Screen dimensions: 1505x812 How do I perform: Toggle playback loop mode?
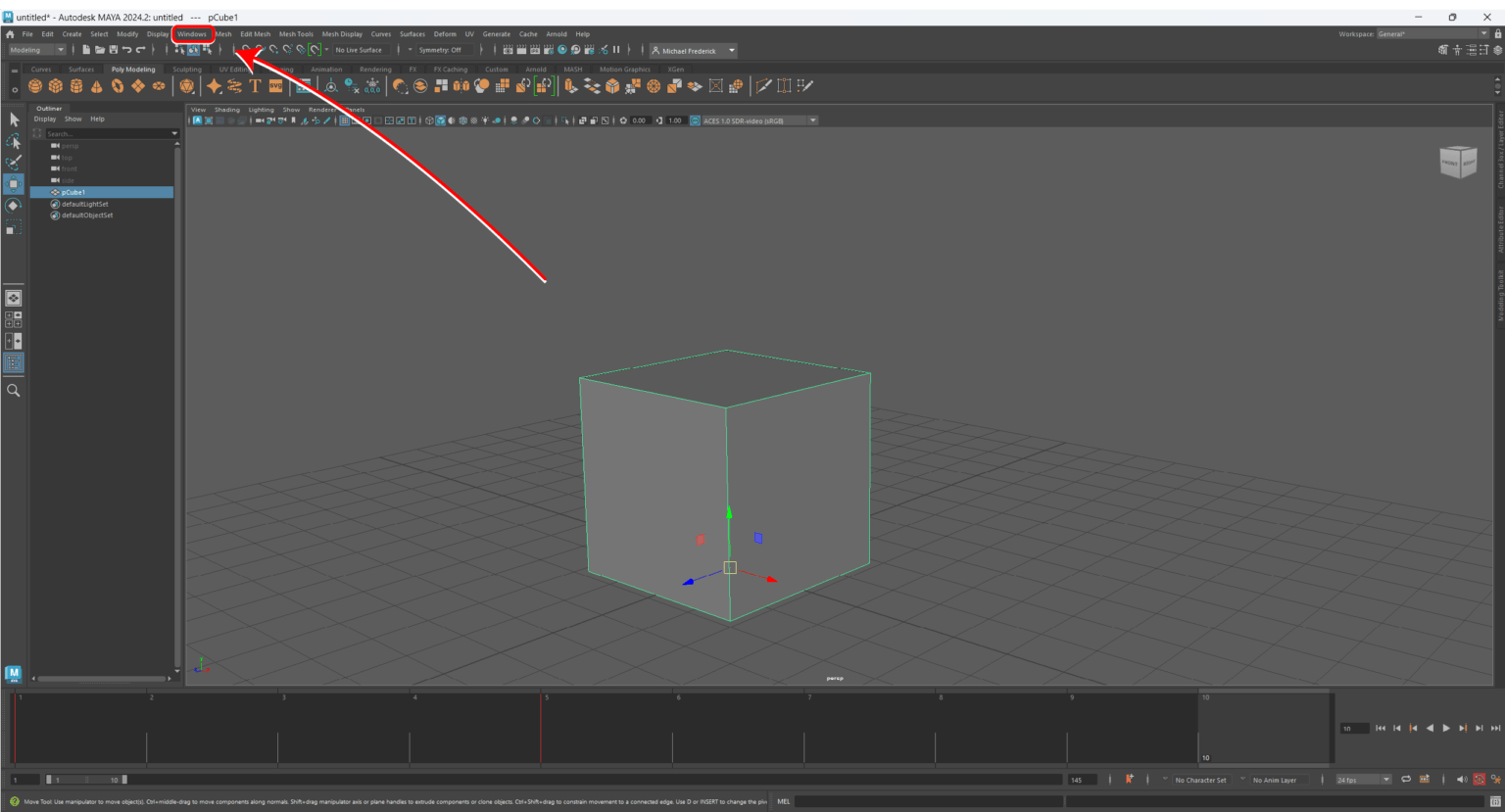pyautogui.click(x=1406, y=780)
